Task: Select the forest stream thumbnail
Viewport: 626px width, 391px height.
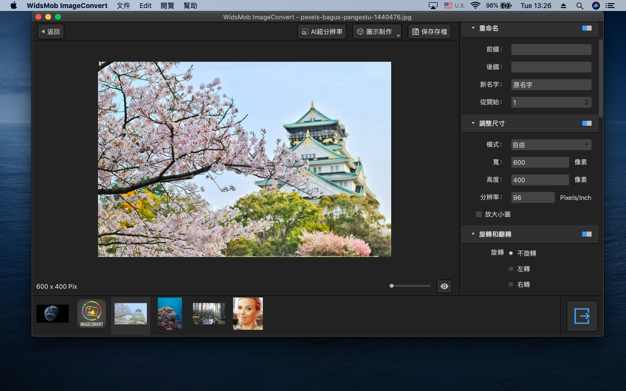Action: [209, 314]
